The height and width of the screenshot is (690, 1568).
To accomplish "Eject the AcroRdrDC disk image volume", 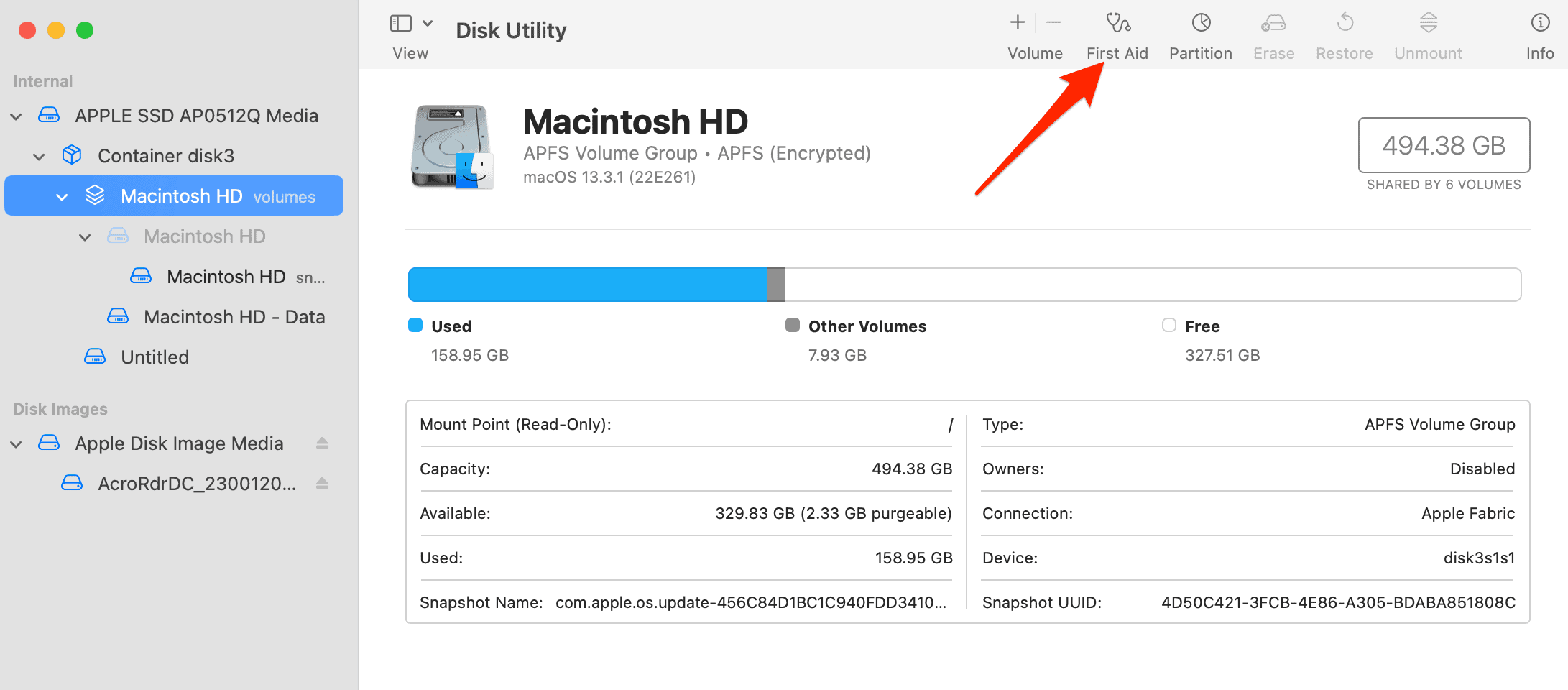I will (x=322, y=484).
